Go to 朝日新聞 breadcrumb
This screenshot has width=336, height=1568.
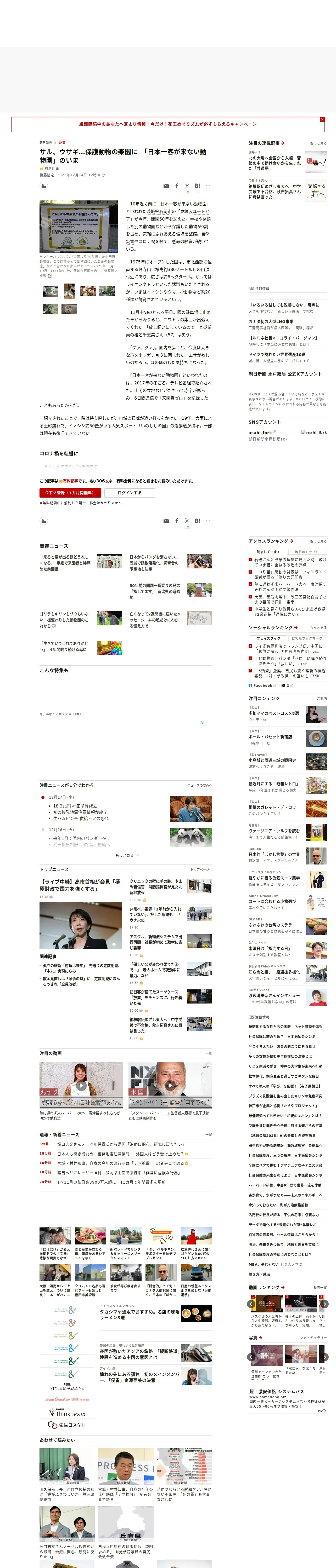(46, 143)
